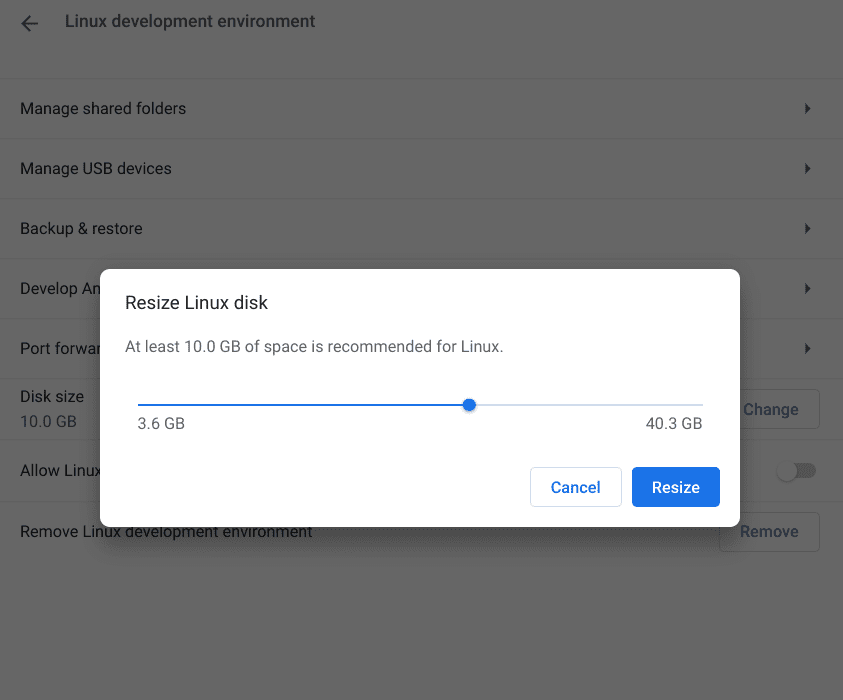Select Manage USB devices text
Screen dimensions: 843x700
coord(96,169)
